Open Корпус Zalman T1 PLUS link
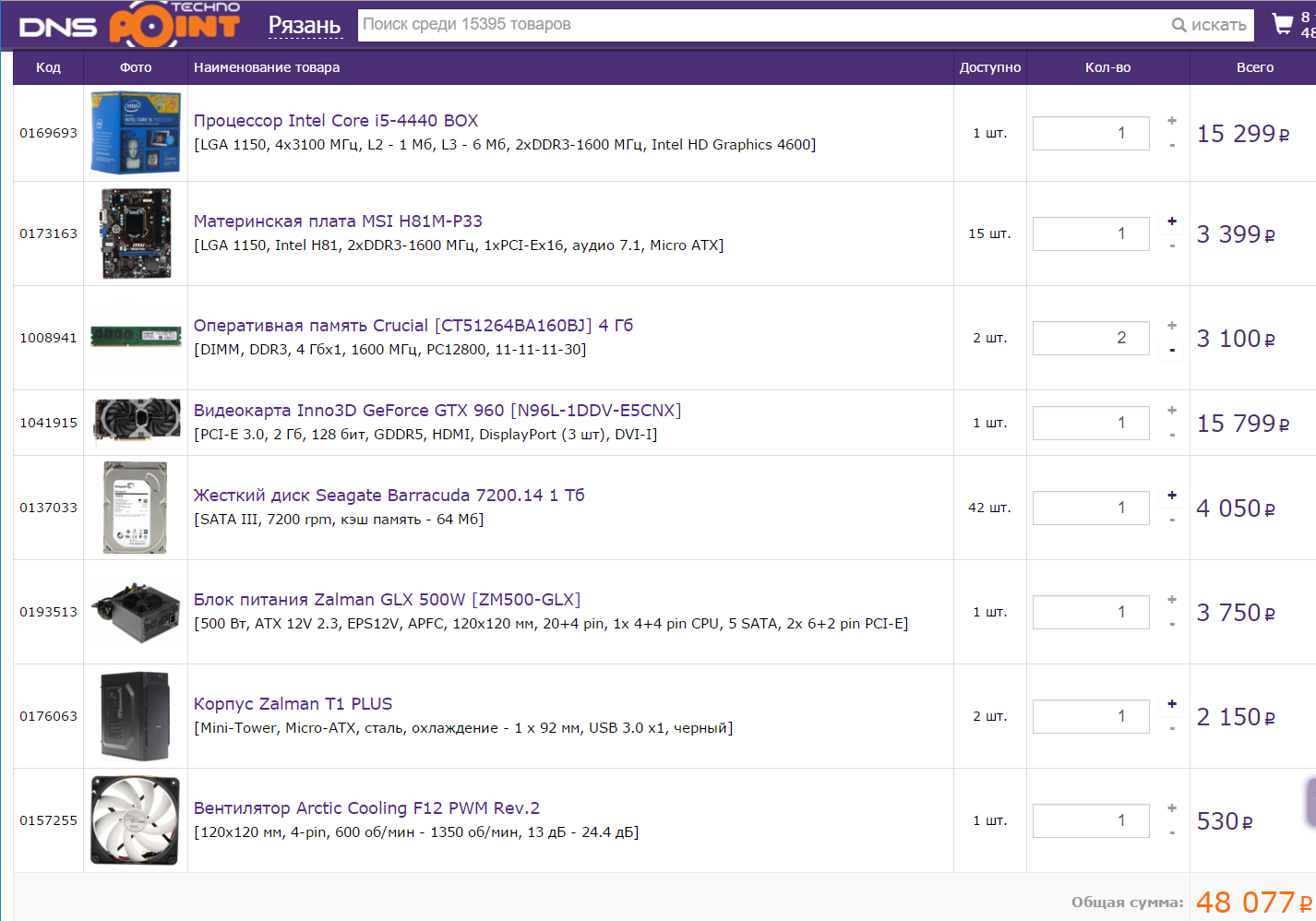 293,704
